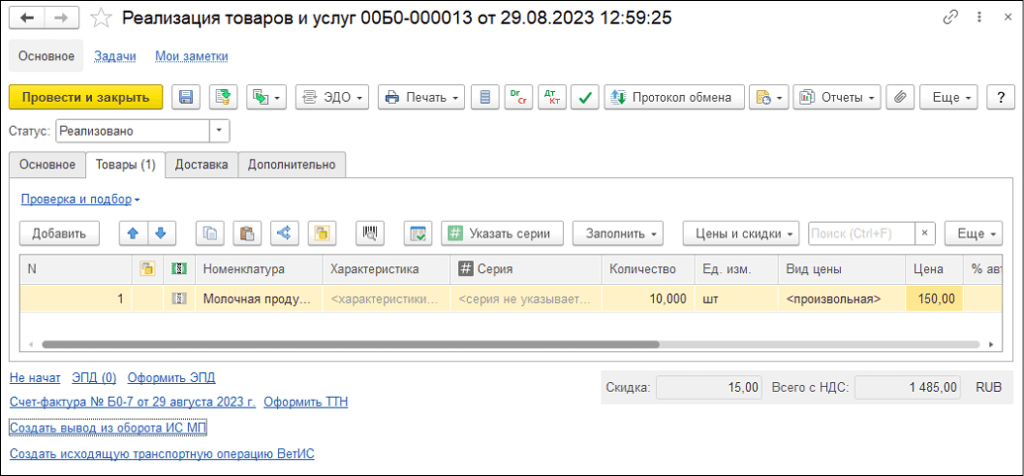Click the Поиск (Ctrl+F) search field
This screenshot has height=476, width=1024.
coord(860,233)
